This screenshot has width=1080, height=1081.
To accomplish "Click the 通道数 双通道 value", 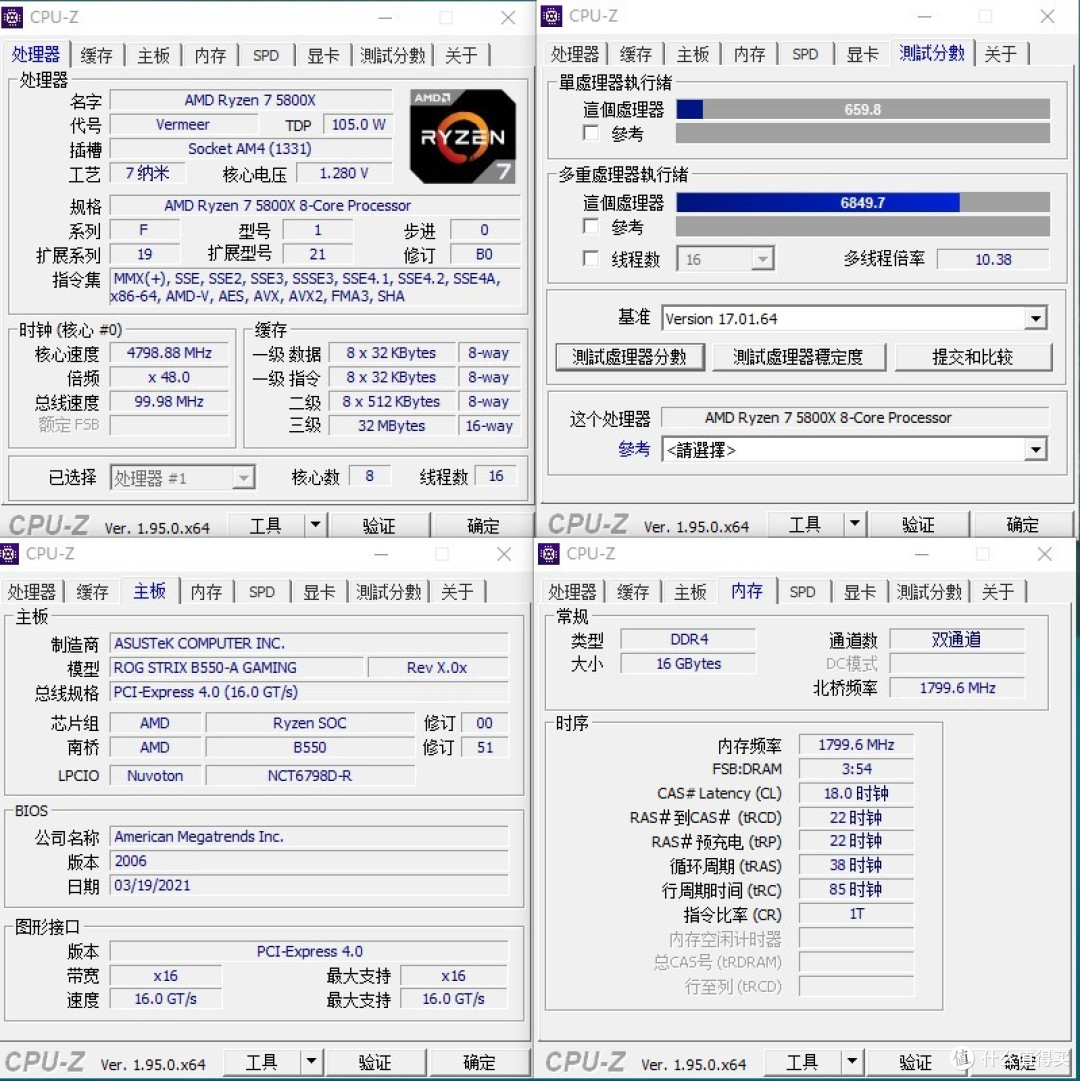I will point(957,639).
